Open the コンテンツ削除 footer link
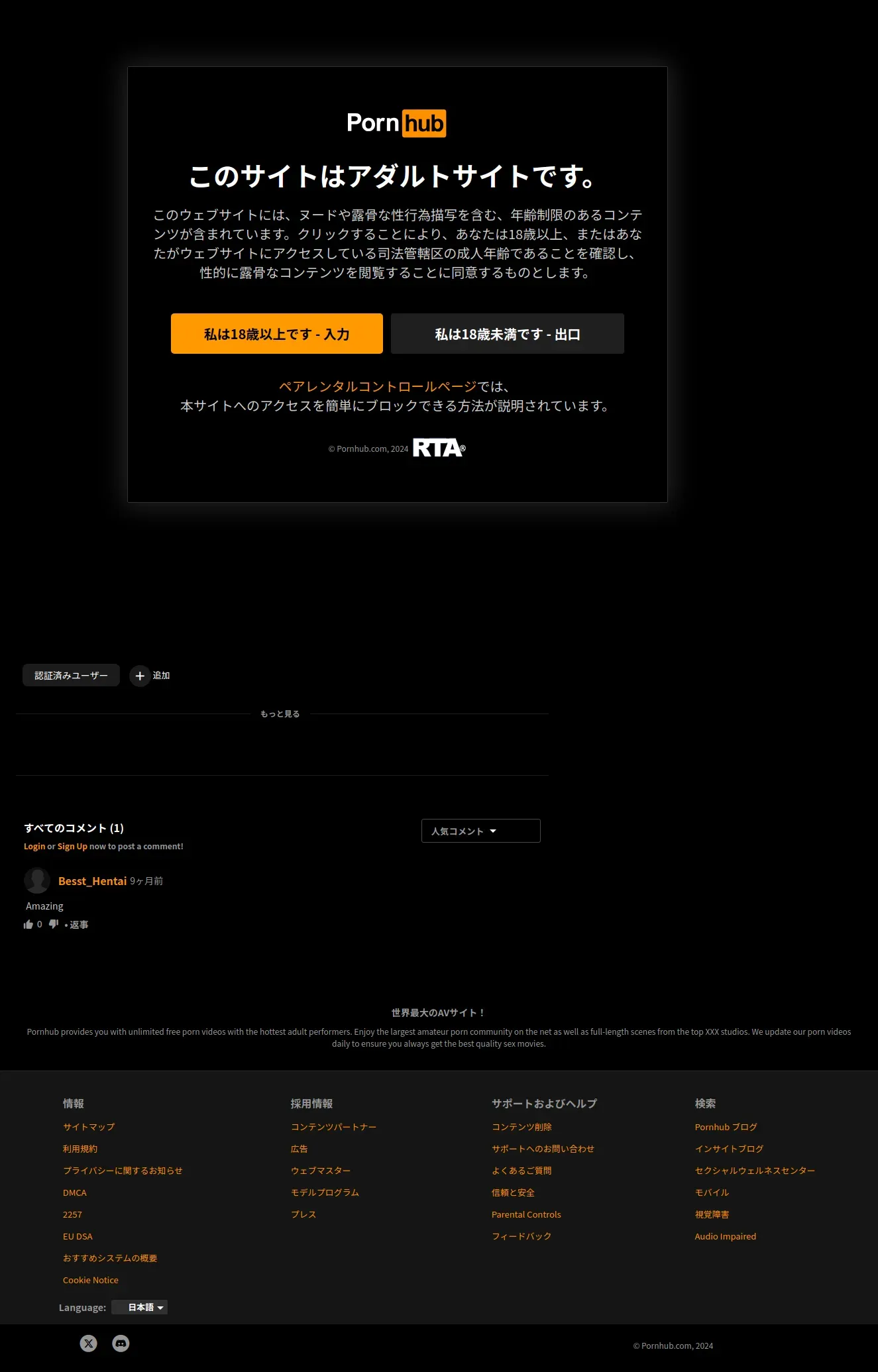 tap(521, 1127)
